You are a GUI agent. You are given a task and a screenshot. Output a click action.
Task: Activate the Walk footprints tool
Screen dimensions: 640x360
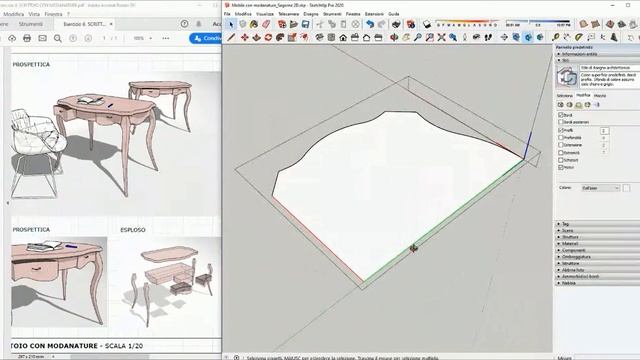pyautogui.click(x=488, y=38)
